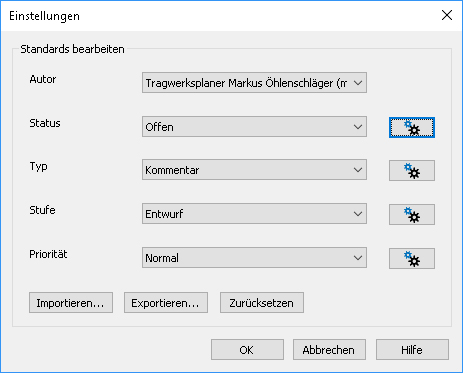Open the Hilfe help button
Screen dimensions: 463x373
412,350
